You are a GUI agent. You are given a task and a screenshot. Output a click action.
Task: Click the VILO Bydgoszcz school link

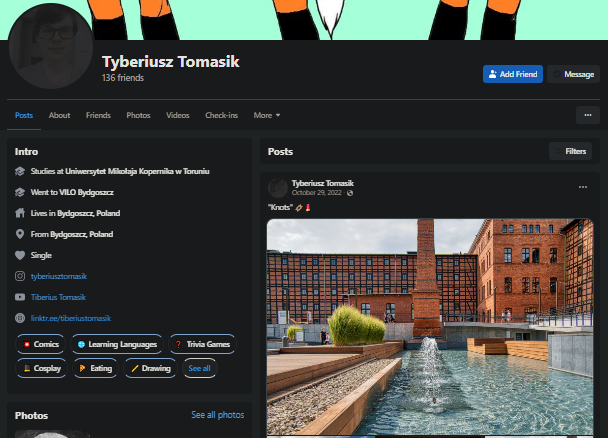click(x=86, y=192)
